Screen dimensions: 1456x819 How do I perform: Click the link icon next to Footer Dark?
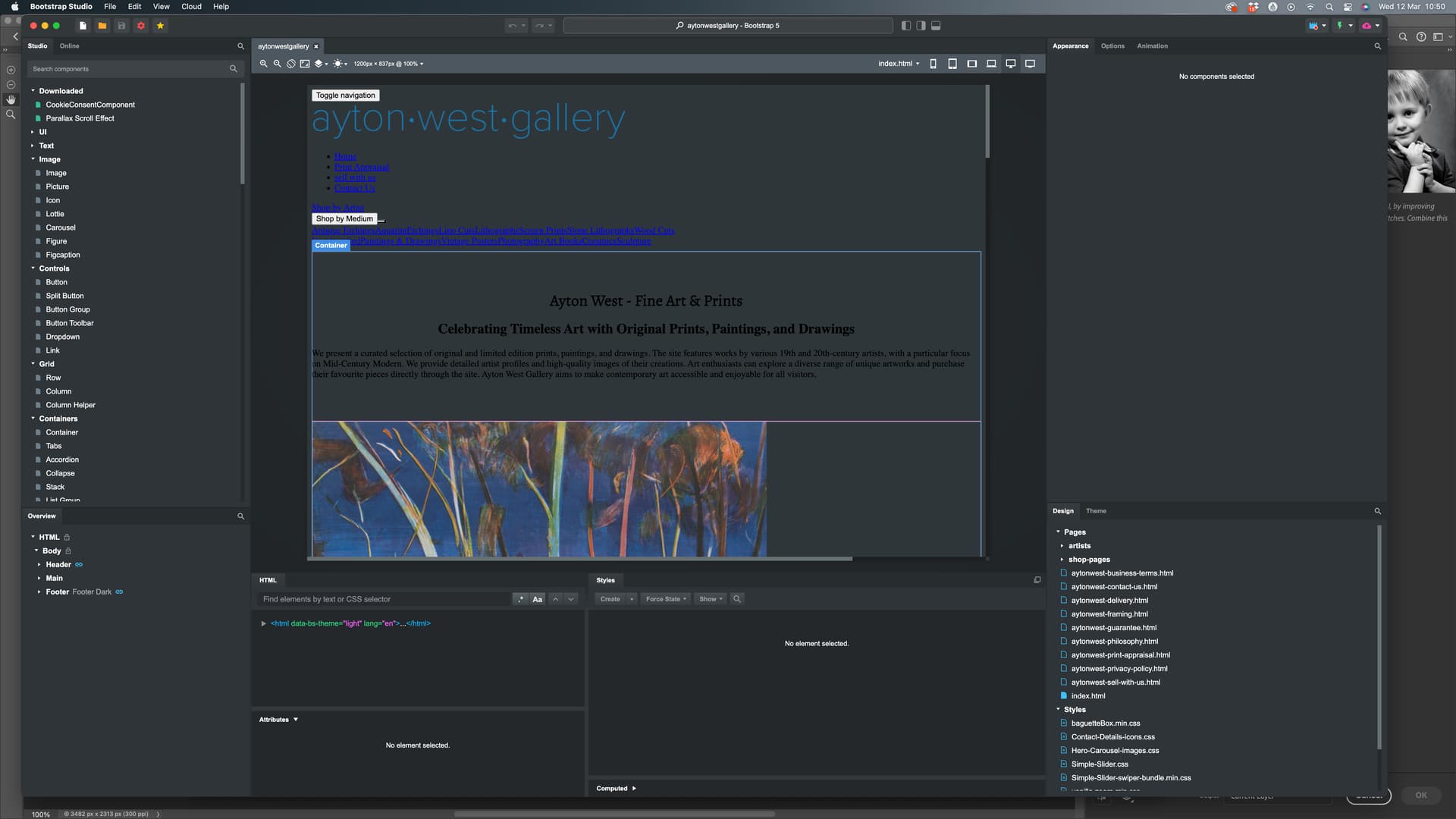coord(119,592)
